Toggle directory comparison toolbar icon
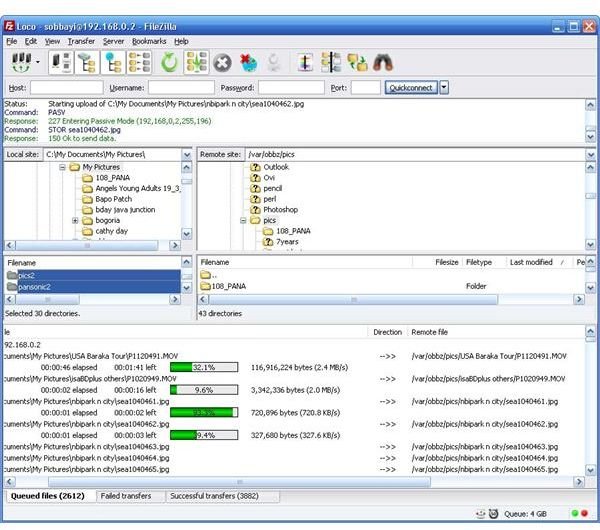Screen dimensions: 600x530 click(x=331, y=62)
